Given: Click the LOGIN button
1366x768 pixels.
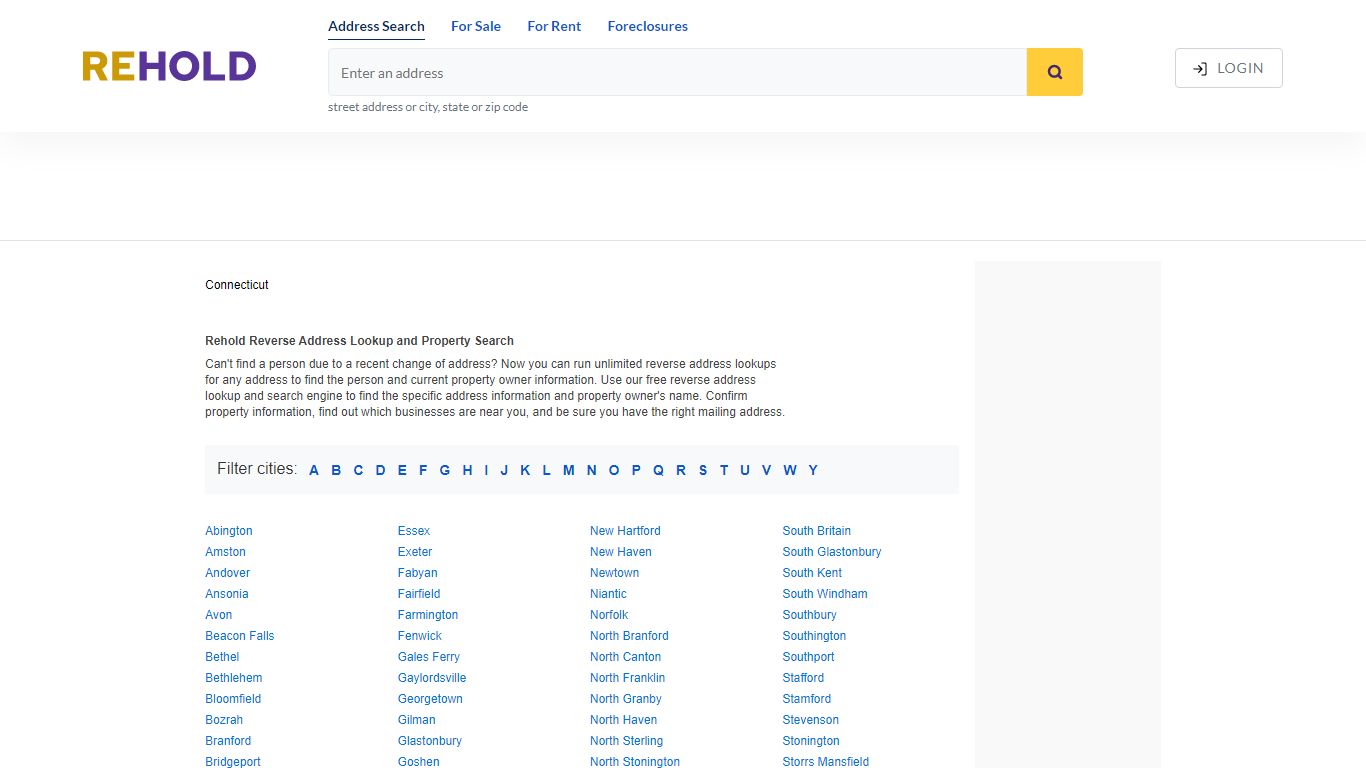Looking at the screenshot, I should (1228, 68).
